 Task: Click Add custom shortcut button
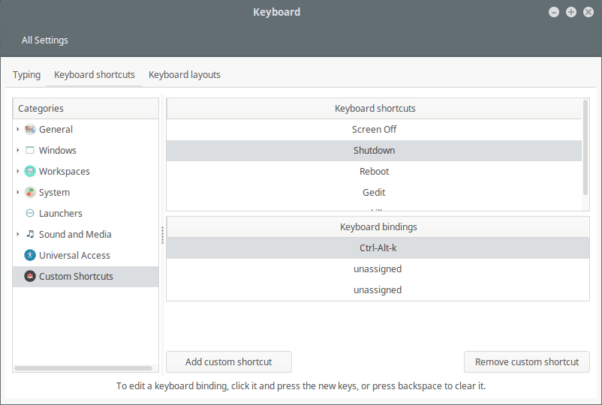click(229, 362)
